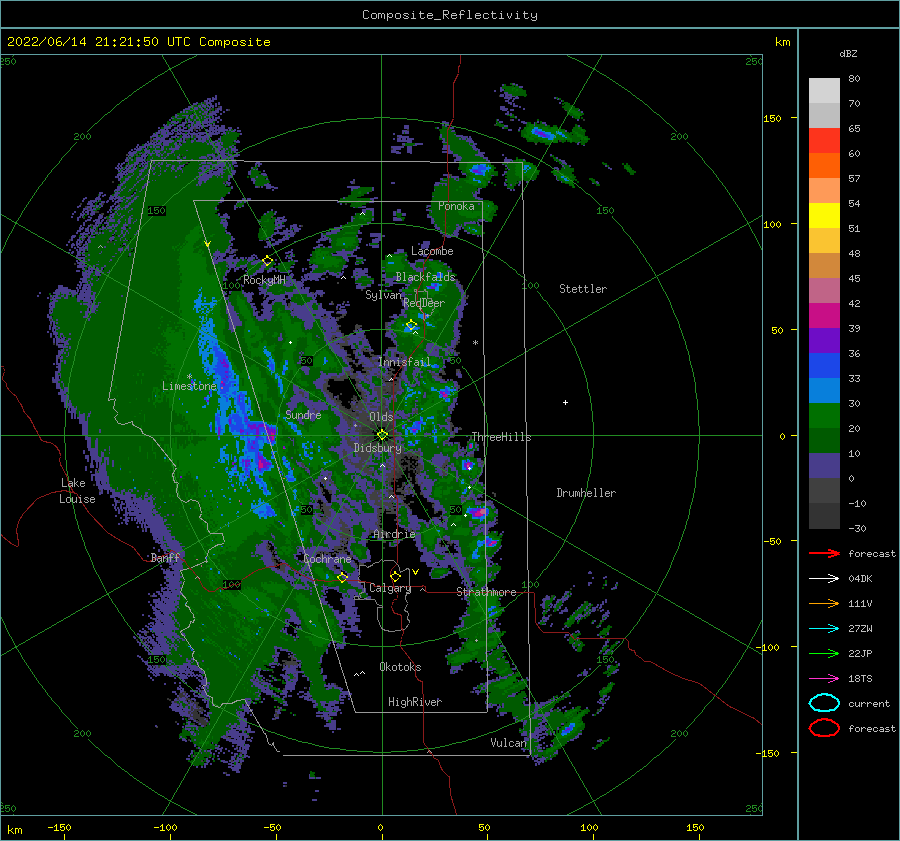Click the yellow diamond marker near Cochrane
This screenshot has height=841, width=900.
(343, 578)
